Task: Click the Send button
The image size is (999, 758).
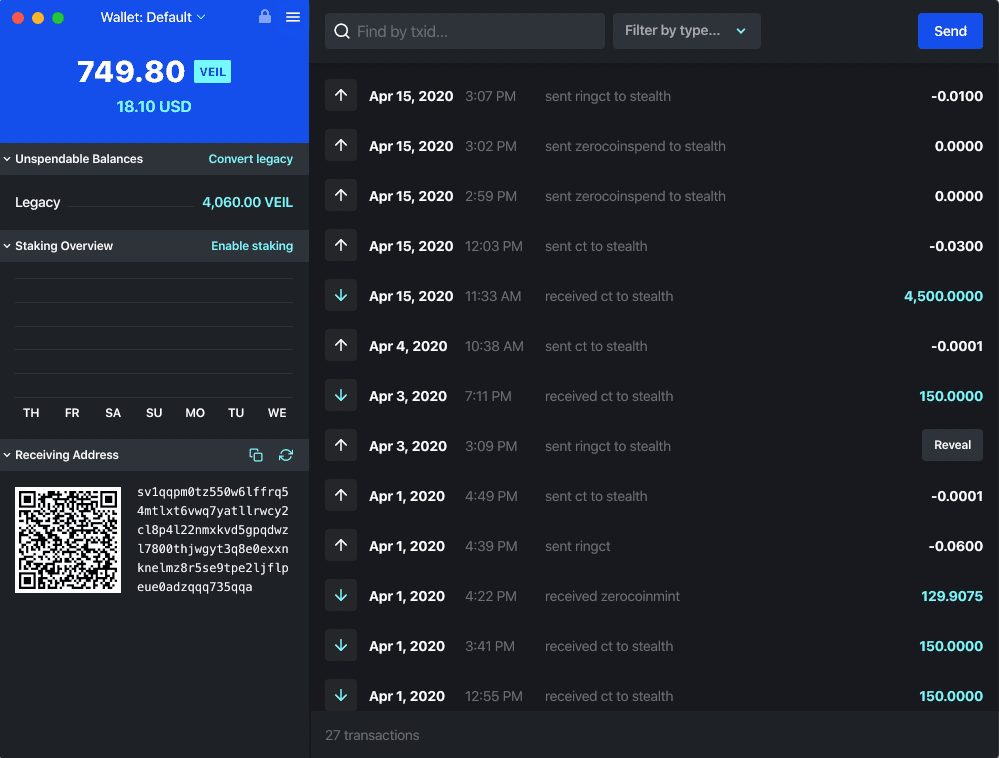Action: pyautogui.click(x=950, y=31)
